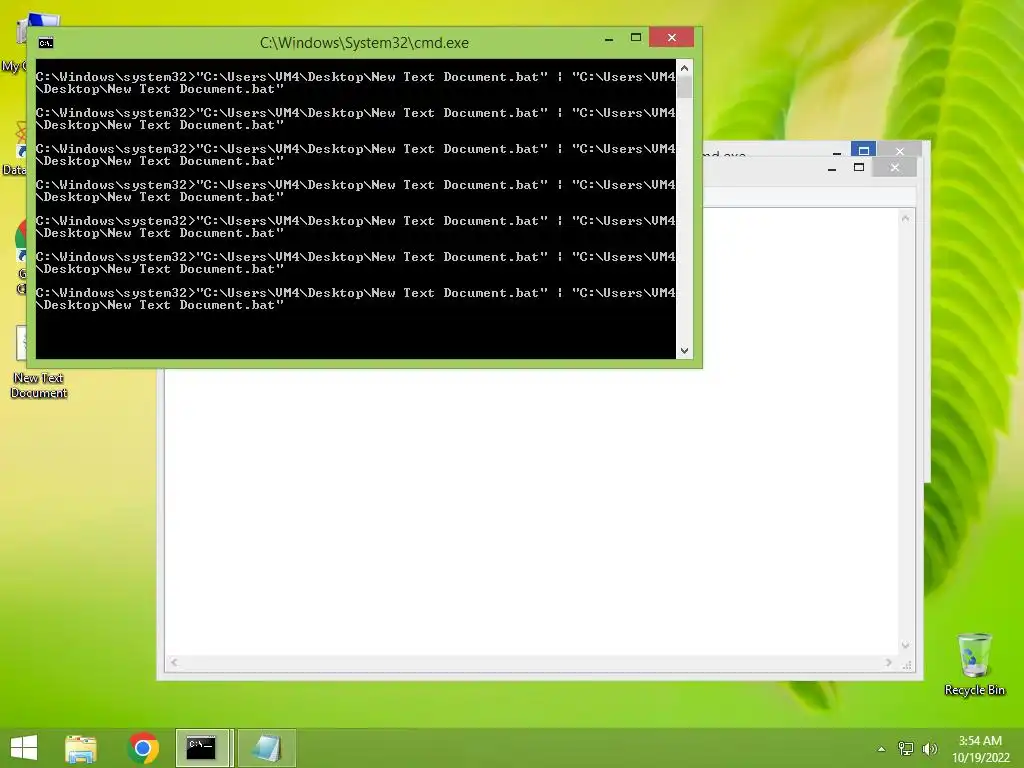Viewport: 1024px width, 768px height.
Task: Close the Notepad window behind
Action: tap(895, 168)
